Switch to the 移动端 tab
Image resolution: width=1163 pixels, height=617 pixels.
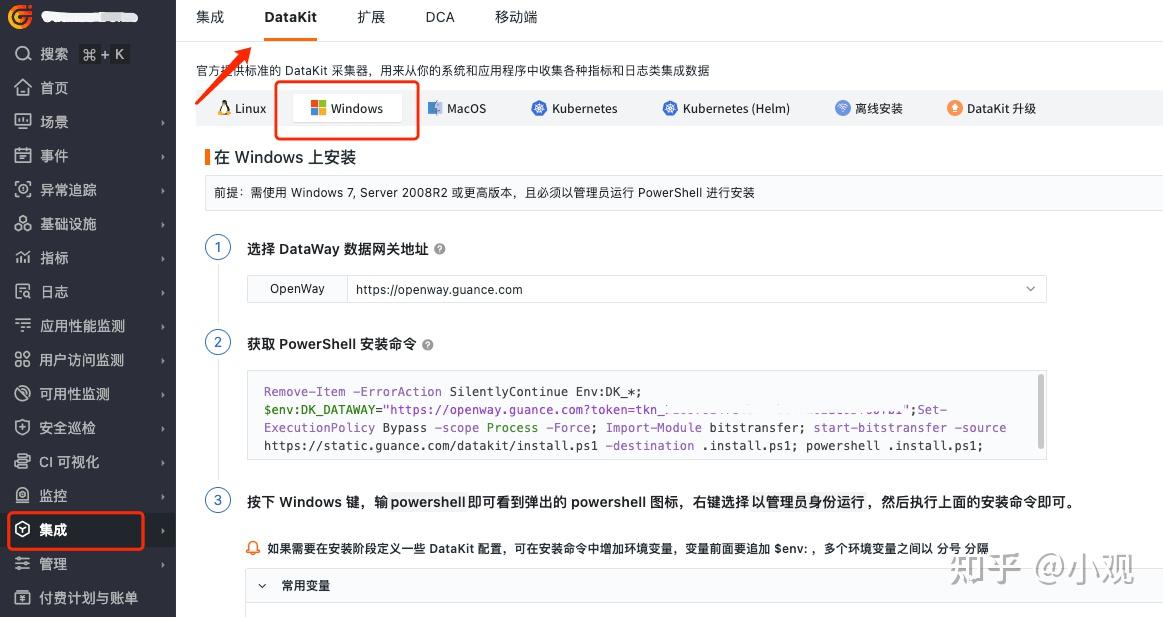point(516,17)
